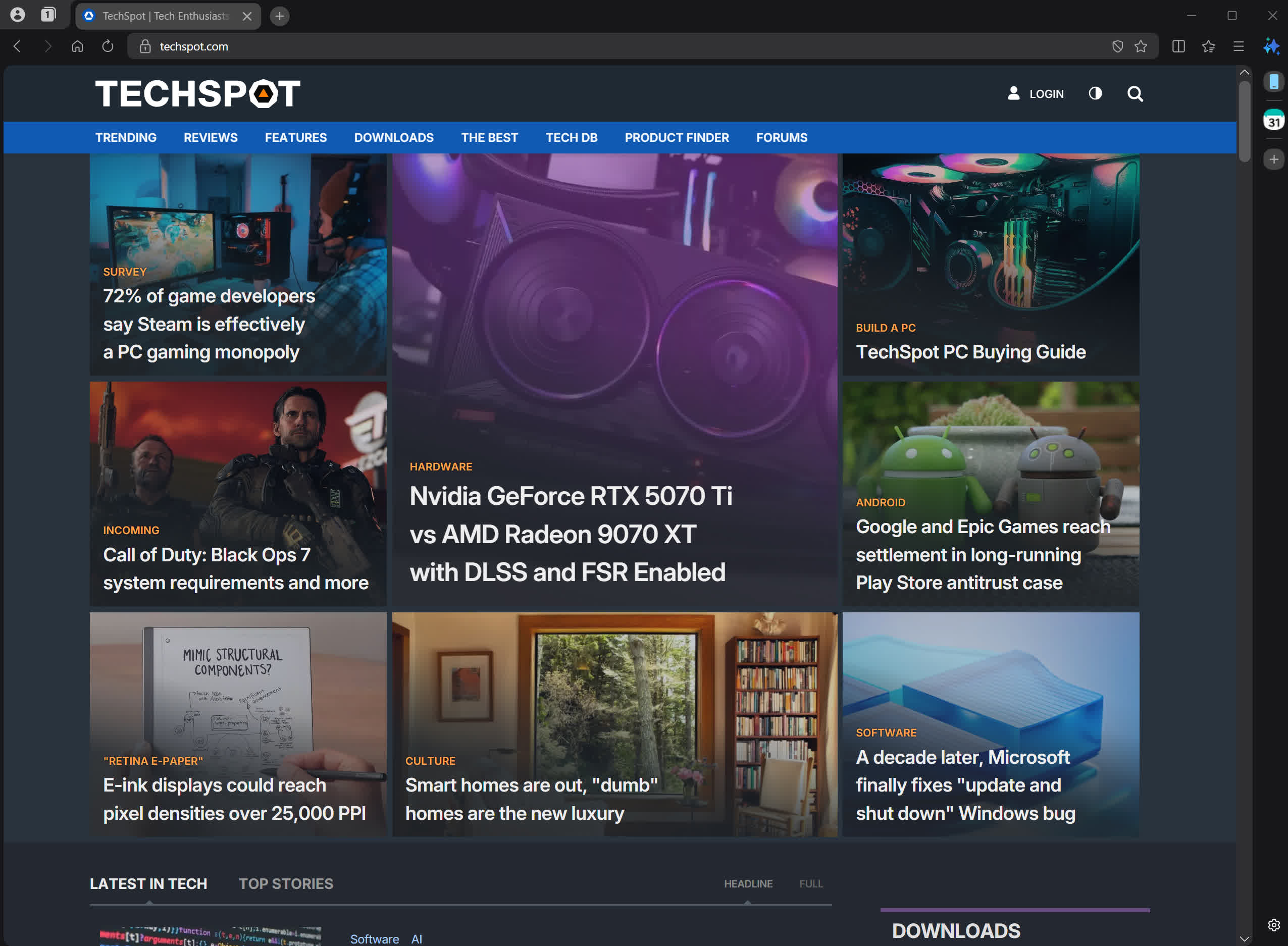
Task: Toggle the dark/light theme contrast icon
Action: (x=1095, y=93)
